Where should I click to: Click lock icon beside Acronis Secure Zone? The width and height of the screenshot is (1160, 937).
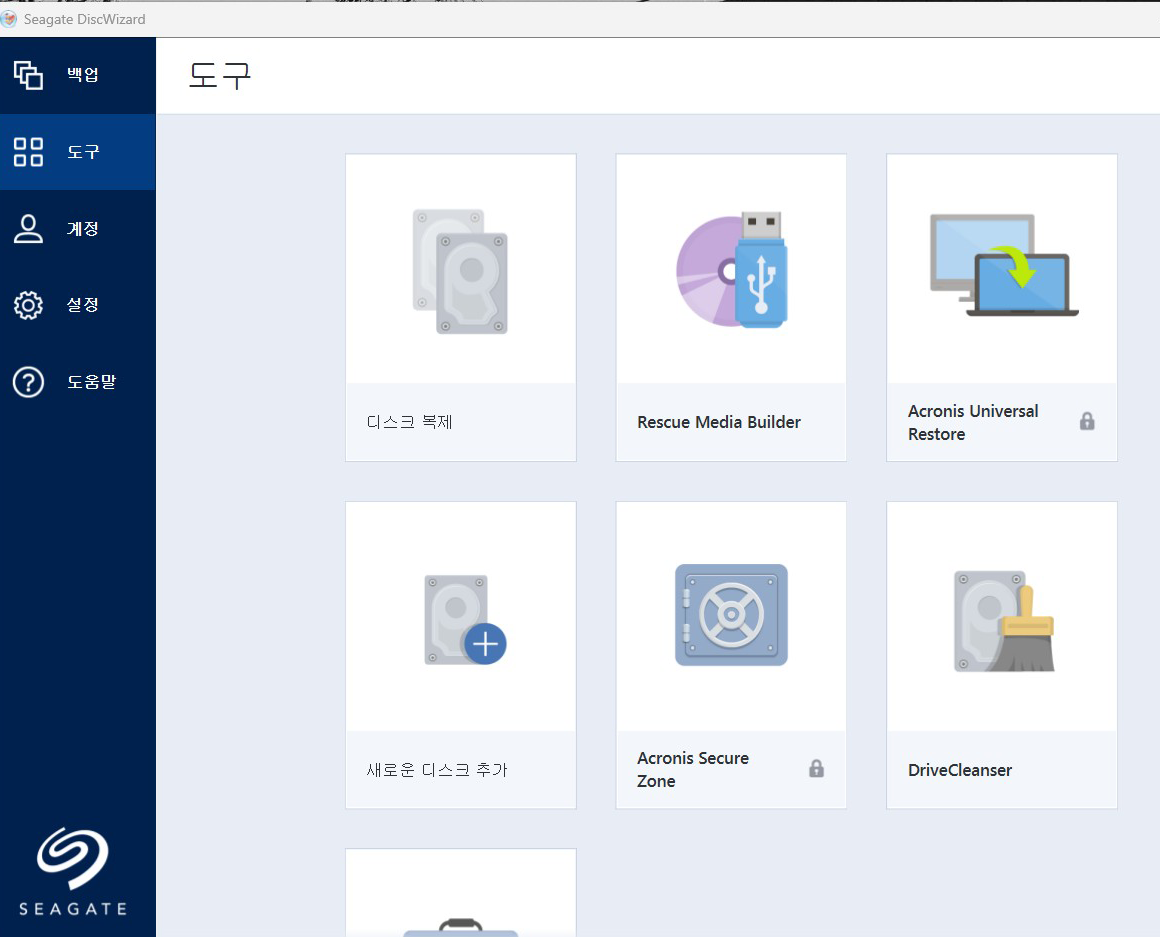click(x=816, y=768)
